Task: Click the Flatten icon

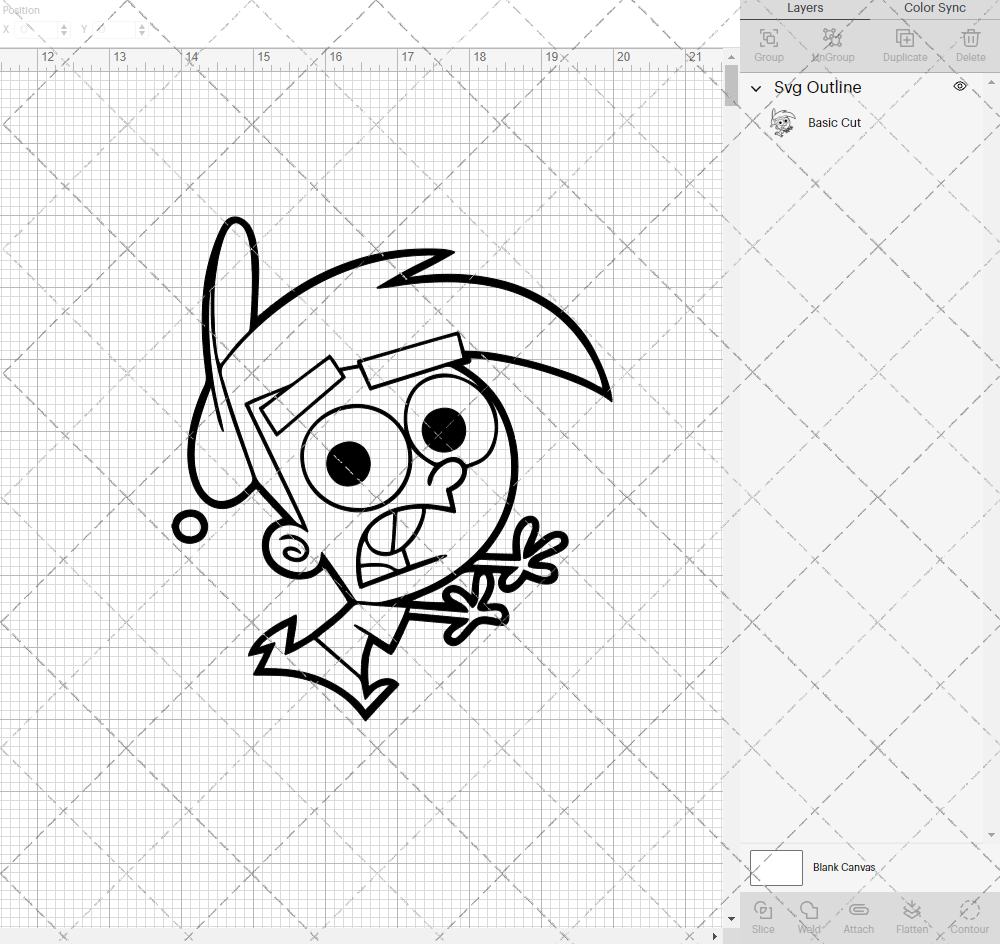Action: (912, 912)
